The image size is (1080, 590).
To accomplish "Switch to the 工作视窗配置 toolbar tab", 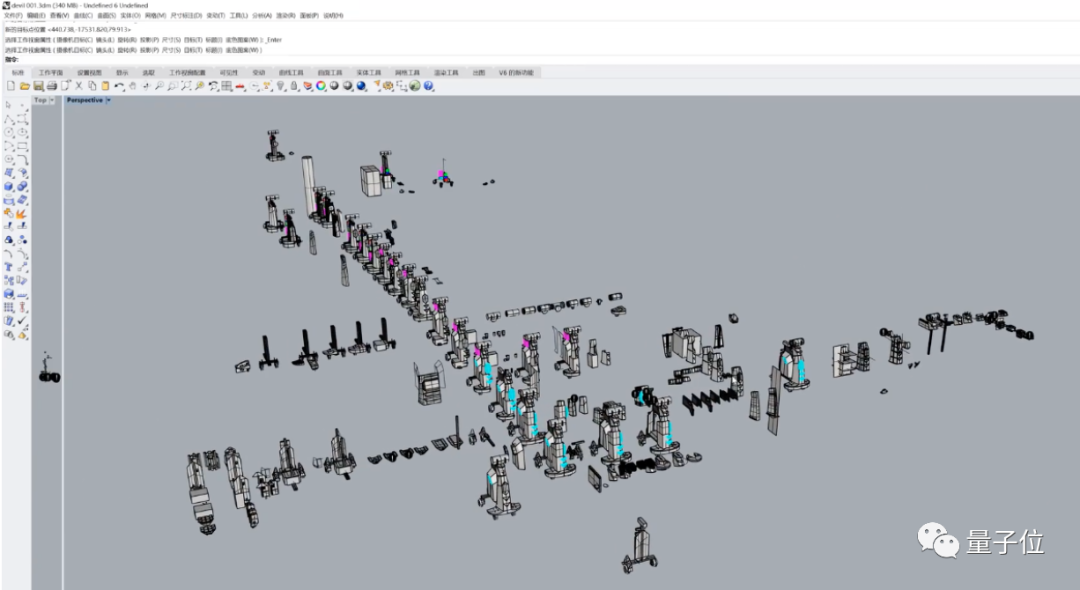I will click(187, 72).
